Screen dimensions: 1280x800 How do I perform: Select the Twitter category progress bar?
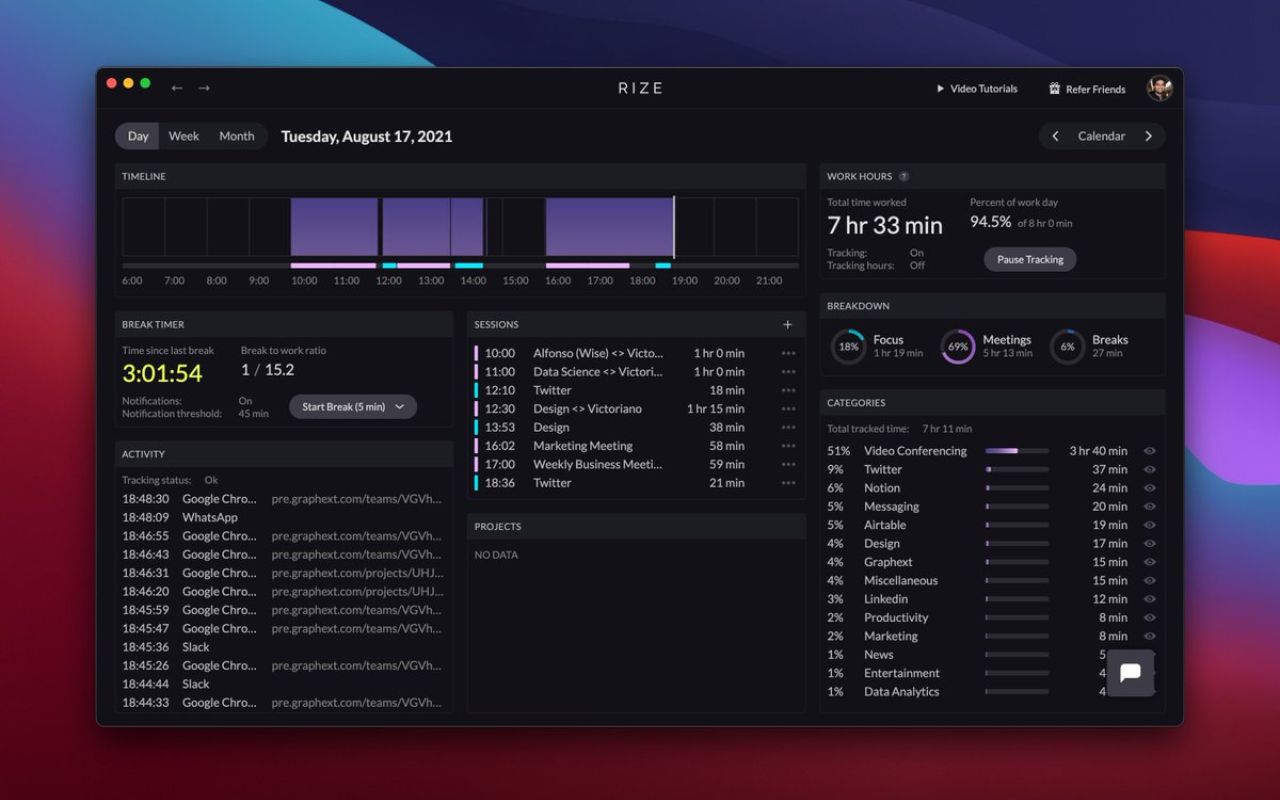pos(1017,469)
